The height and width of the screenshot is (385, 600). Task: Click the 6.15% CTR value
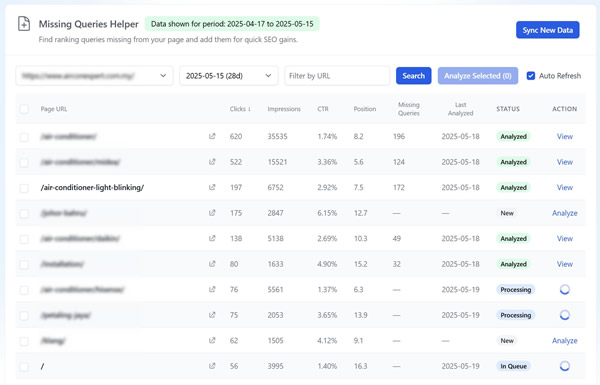[327, 213]
